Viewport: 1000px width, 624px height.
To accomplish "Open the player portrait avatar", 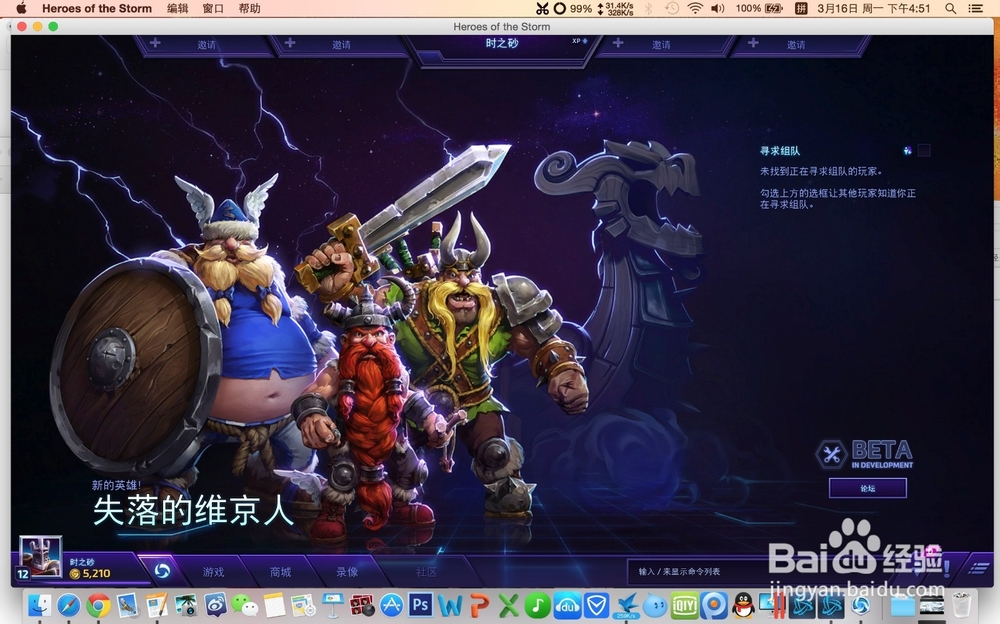I will 41,556.
